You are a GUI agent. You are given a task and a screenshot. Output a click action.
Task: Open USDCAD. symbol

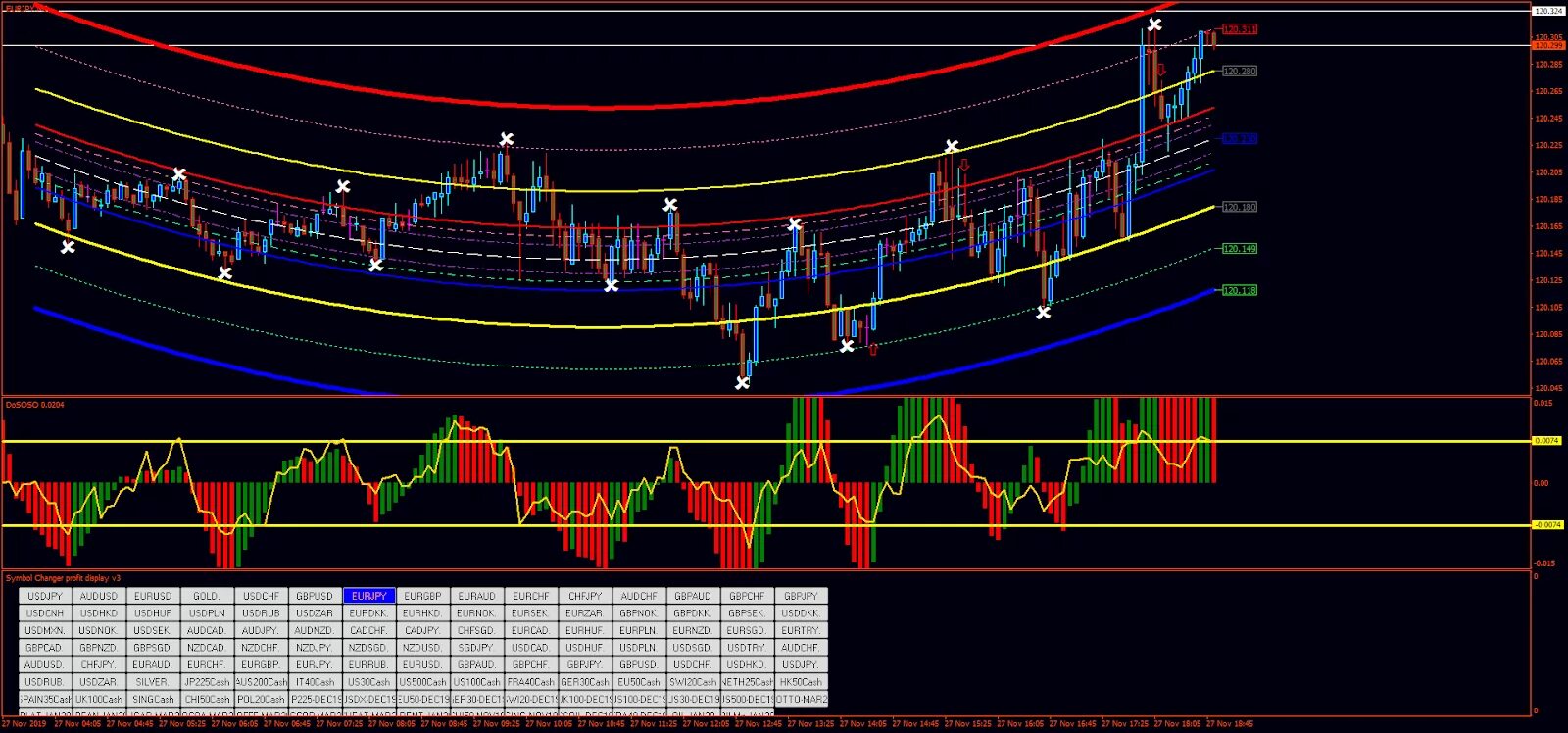(x=530, y=648)
